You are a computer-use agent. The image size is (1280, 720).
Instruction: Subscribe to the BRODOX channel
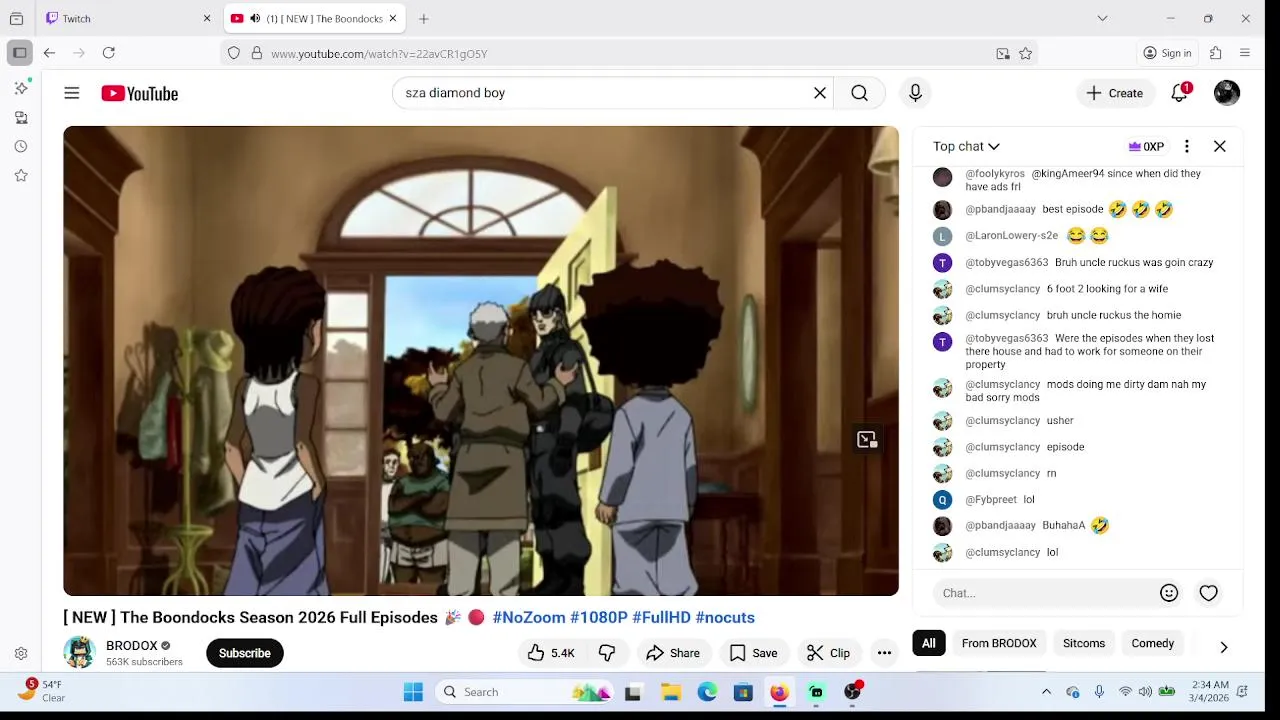point(244,653)
